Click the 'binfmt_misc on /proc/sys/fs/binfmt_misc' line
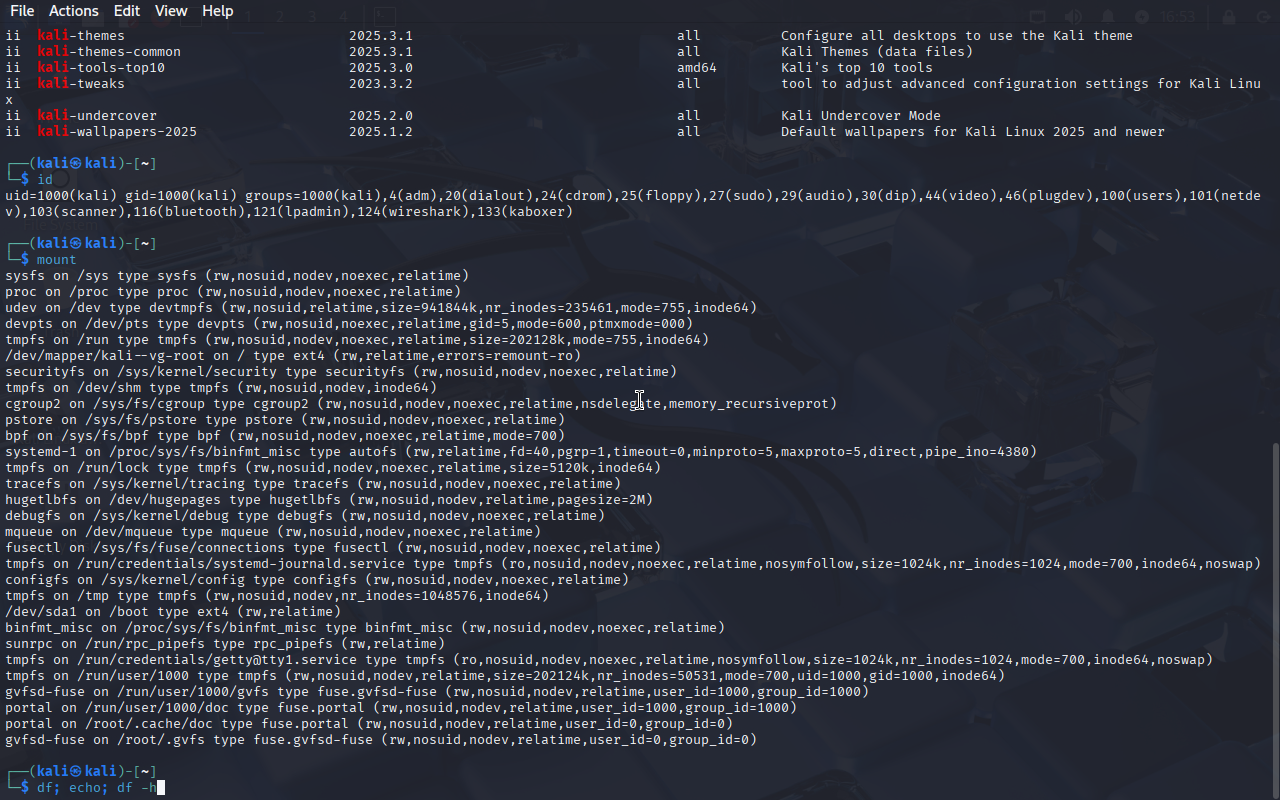Viewport: 1280px width, 800px height. [x=365, y=628]
